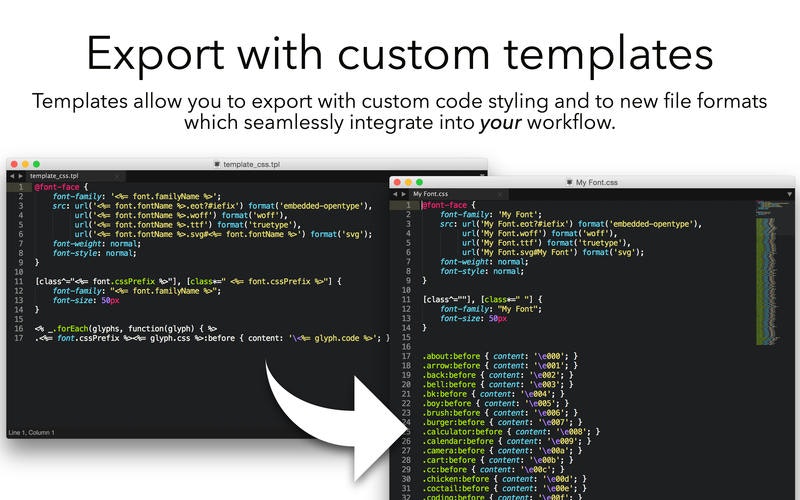This screenshot has width=800, height=500.
Task: Click the '.bk:before' rule line
Action: pyautogui.click(x=493, y=394)
